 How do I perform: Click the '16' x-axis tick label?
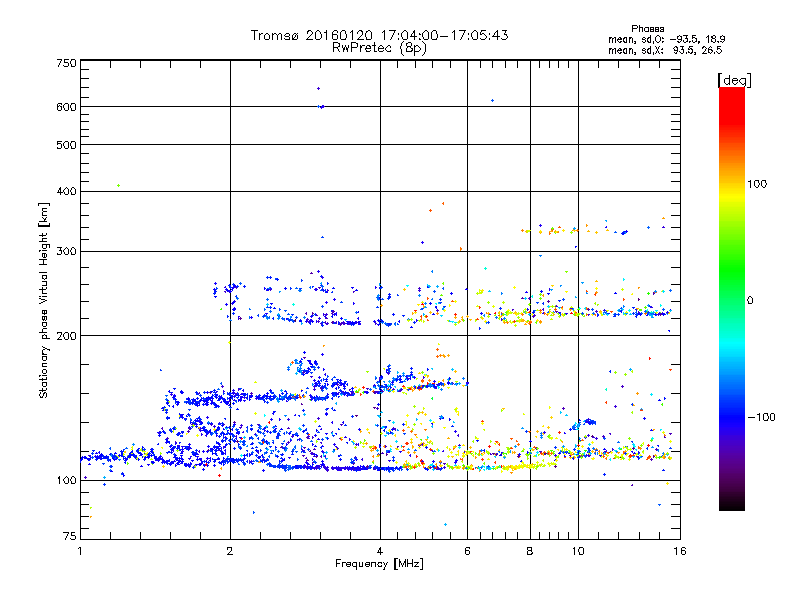[680, 551]
